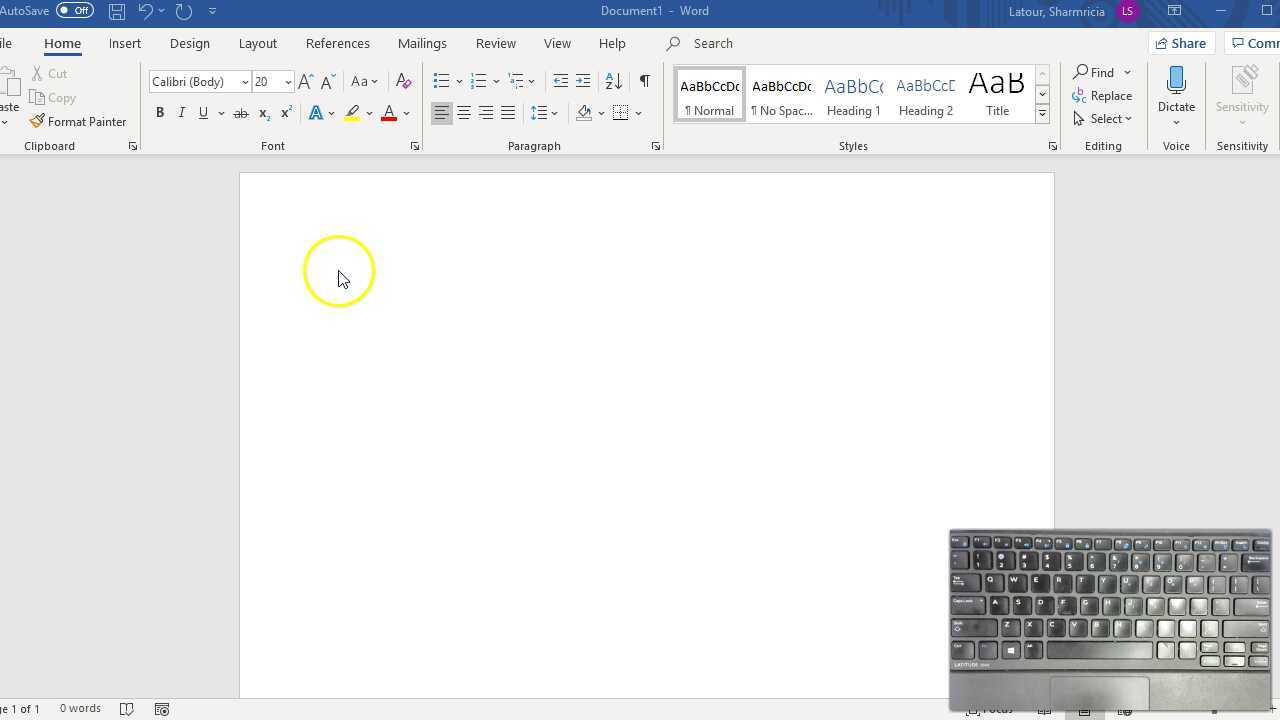
Task: Align text left
Action: click(x=441, y=113)
